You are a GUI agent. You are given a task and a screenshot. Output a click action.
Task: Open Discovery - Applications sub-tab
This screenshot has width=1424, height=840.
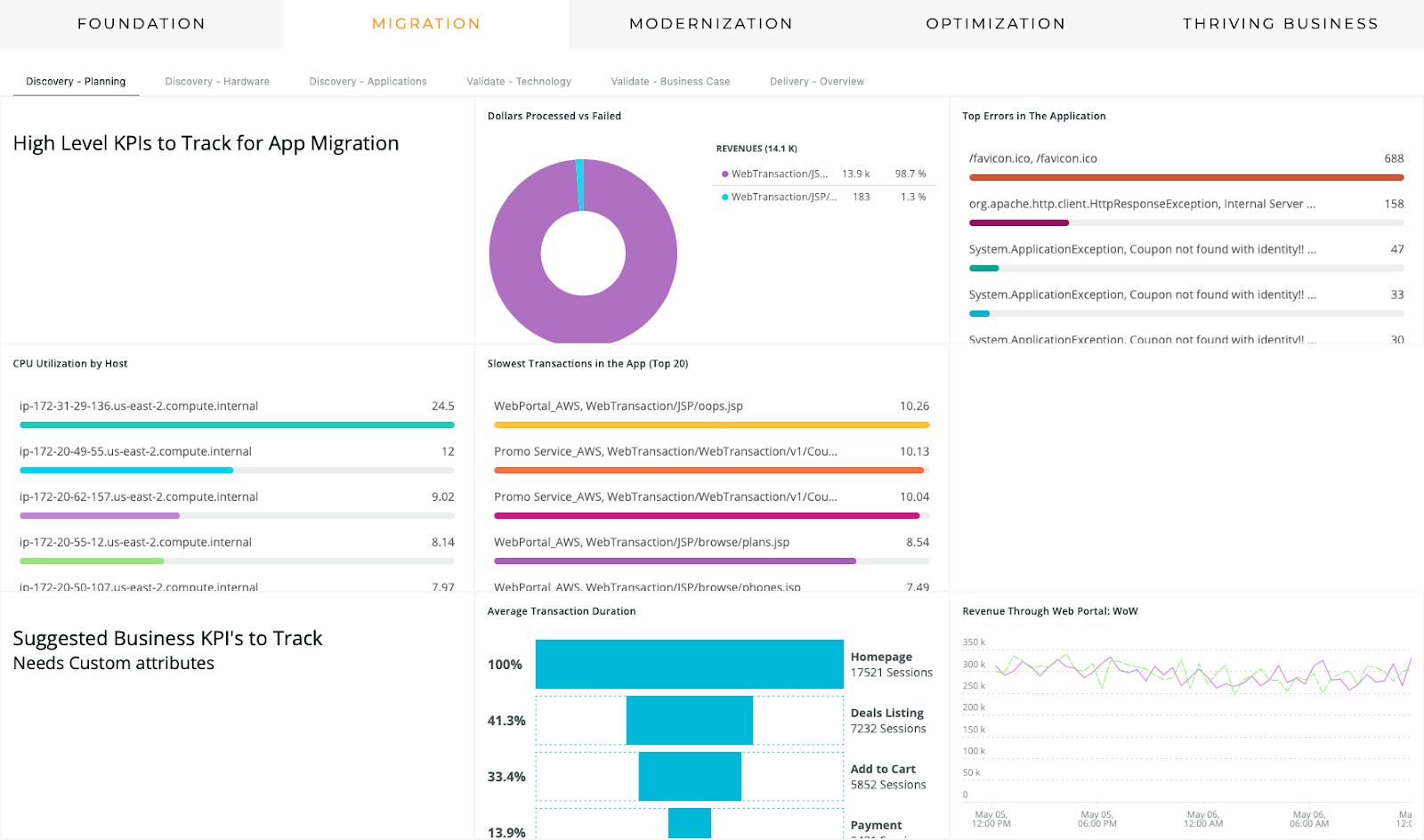tap(368, 81)
